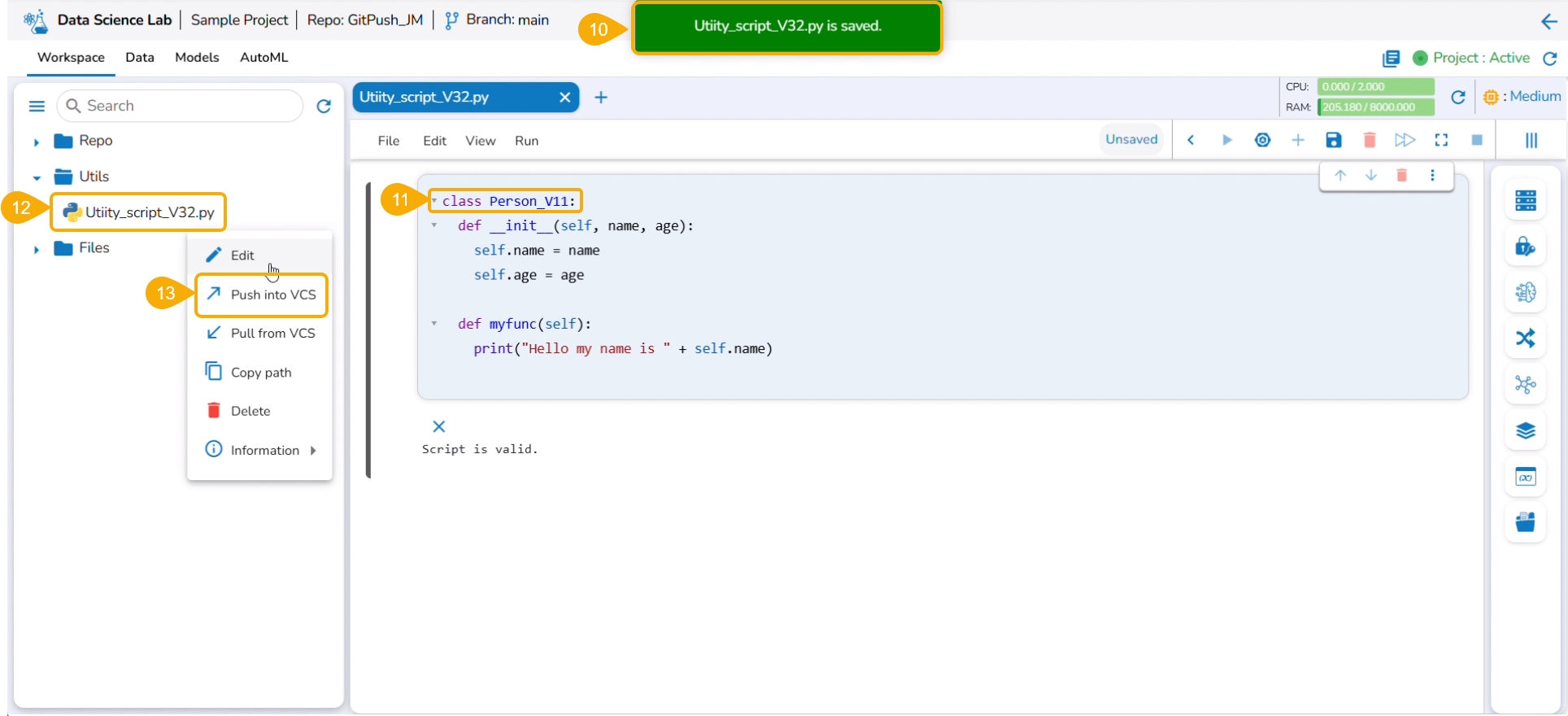1568x716 pixels.
Task: Click the save script icon in toolbar
Action: pyautogui.click(x=1333, y=141)
